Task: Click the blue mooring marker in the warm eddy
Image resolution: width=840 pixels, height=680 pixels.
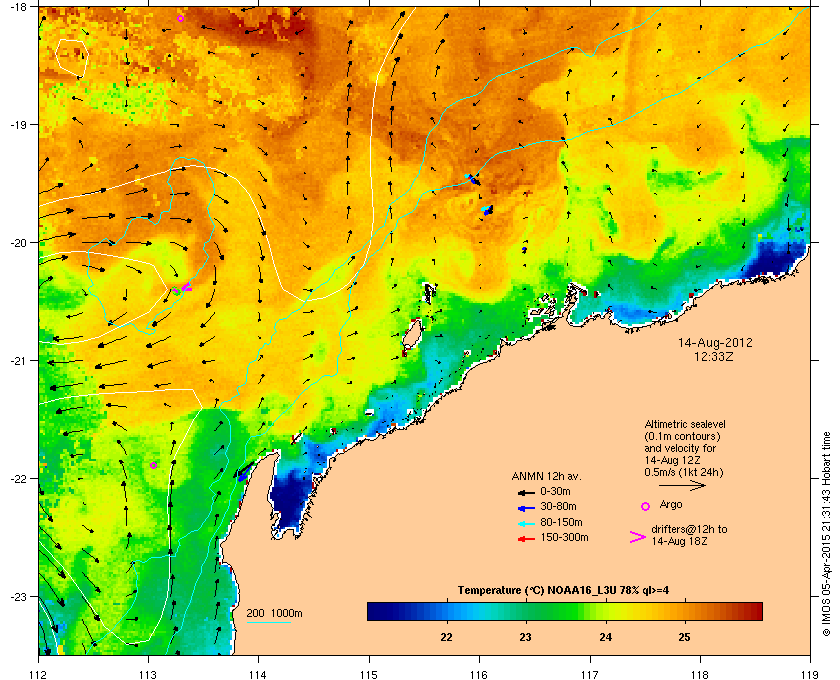Action: (488, 210)
